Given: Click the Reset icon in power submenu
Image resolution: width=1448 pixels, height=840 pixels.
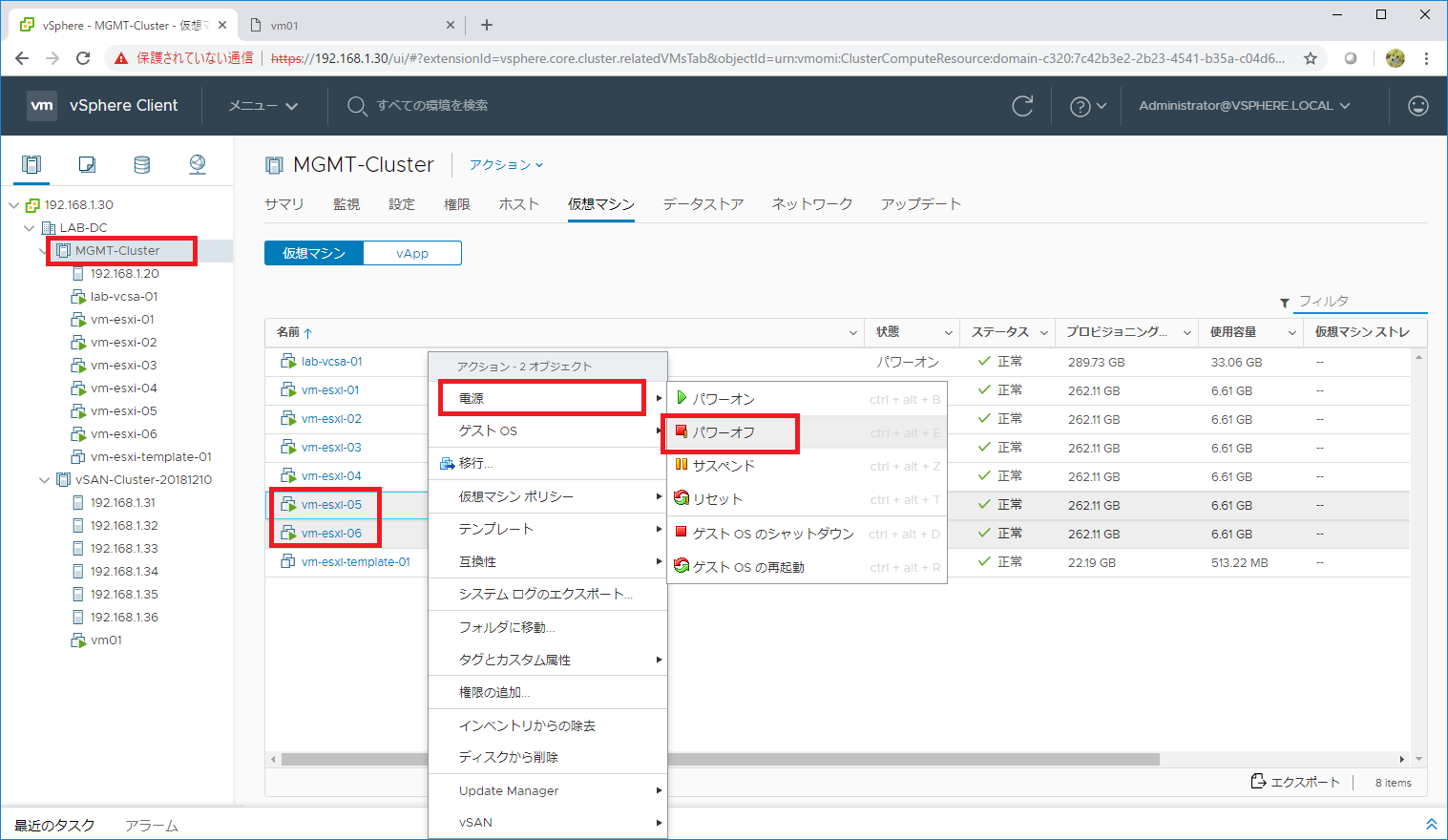Looking at the screenshot, I should [682, 498].
